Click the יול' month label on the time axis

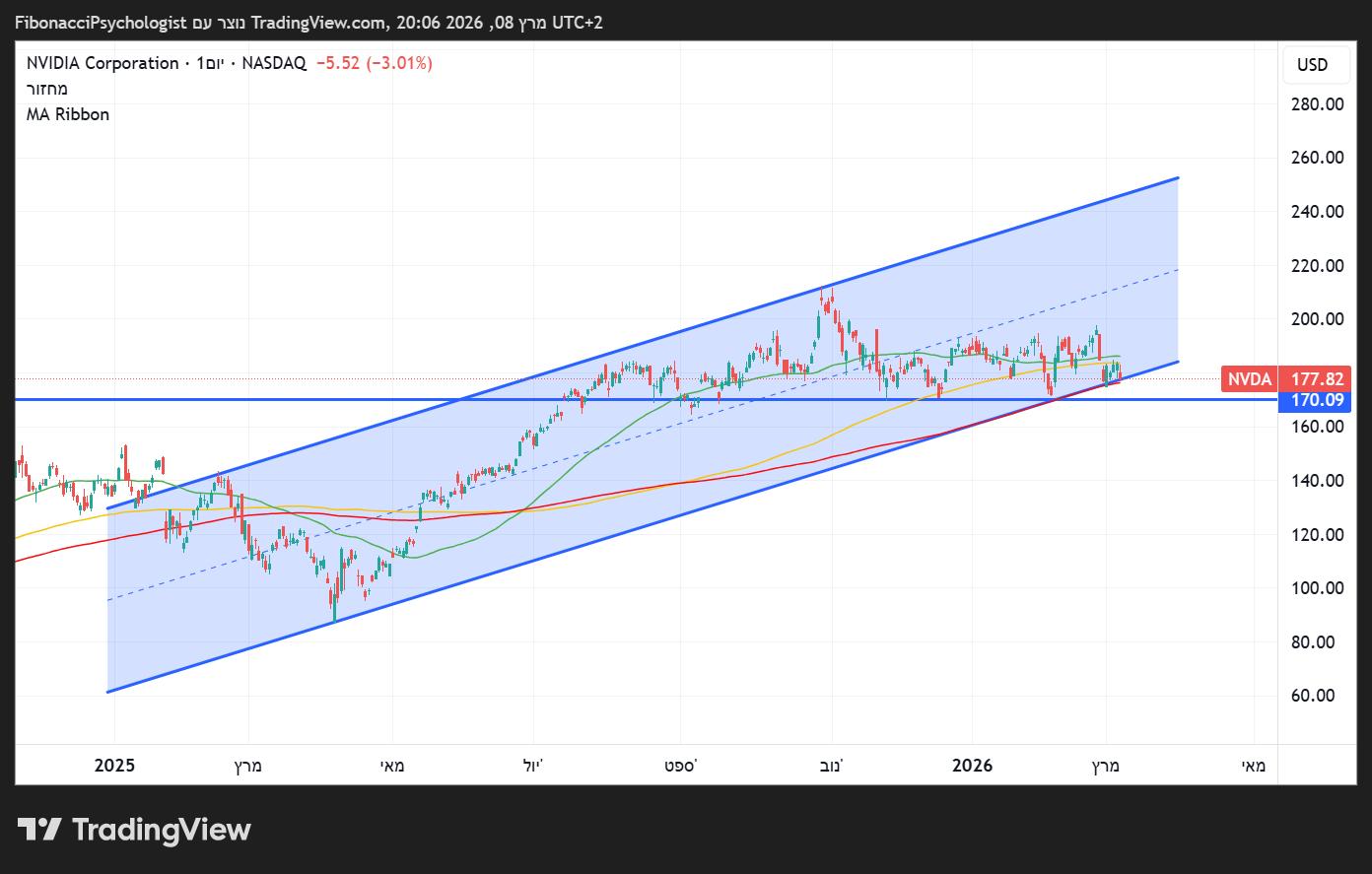[533, 766]
